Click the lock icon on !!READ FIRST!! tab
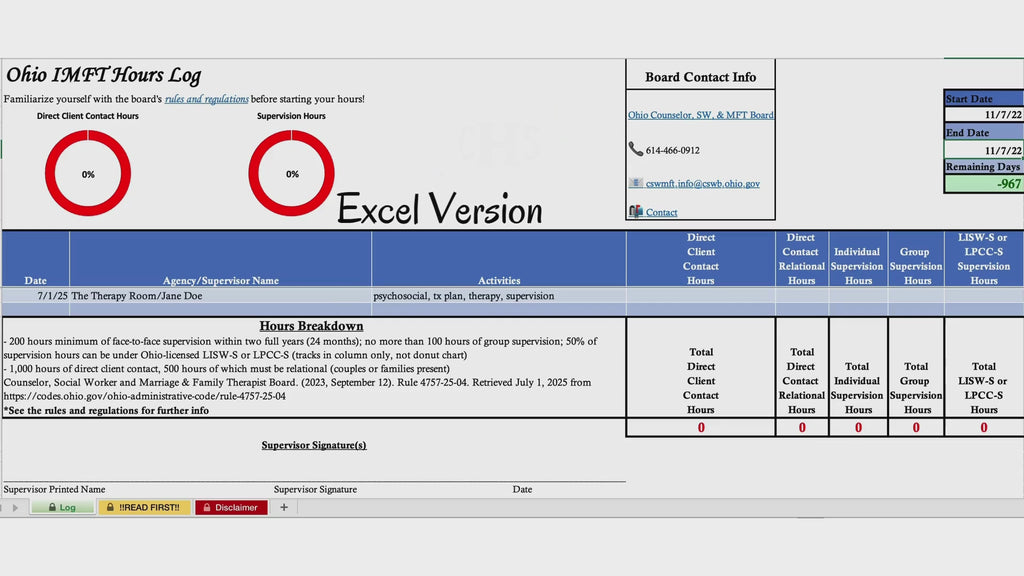Image resolution: width=1024 pixels, height=576 pixels. click(110, 507)
